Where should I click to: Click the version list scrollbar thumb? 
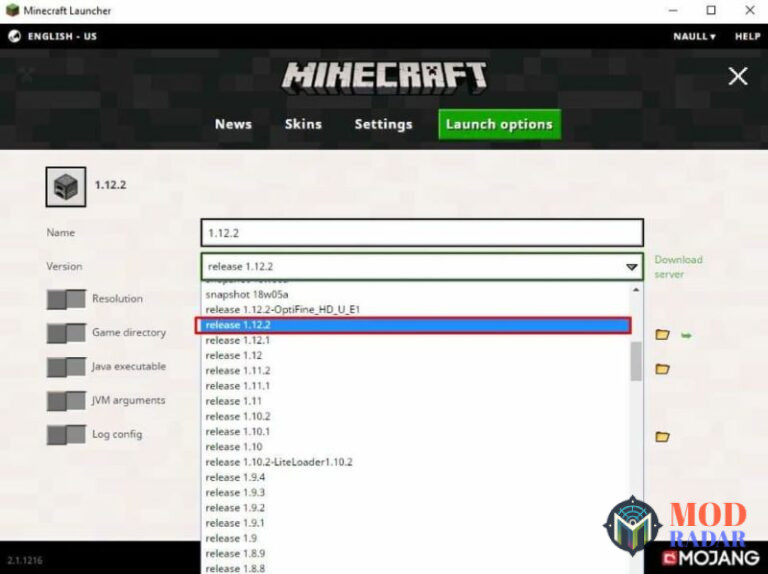point(636,361)
